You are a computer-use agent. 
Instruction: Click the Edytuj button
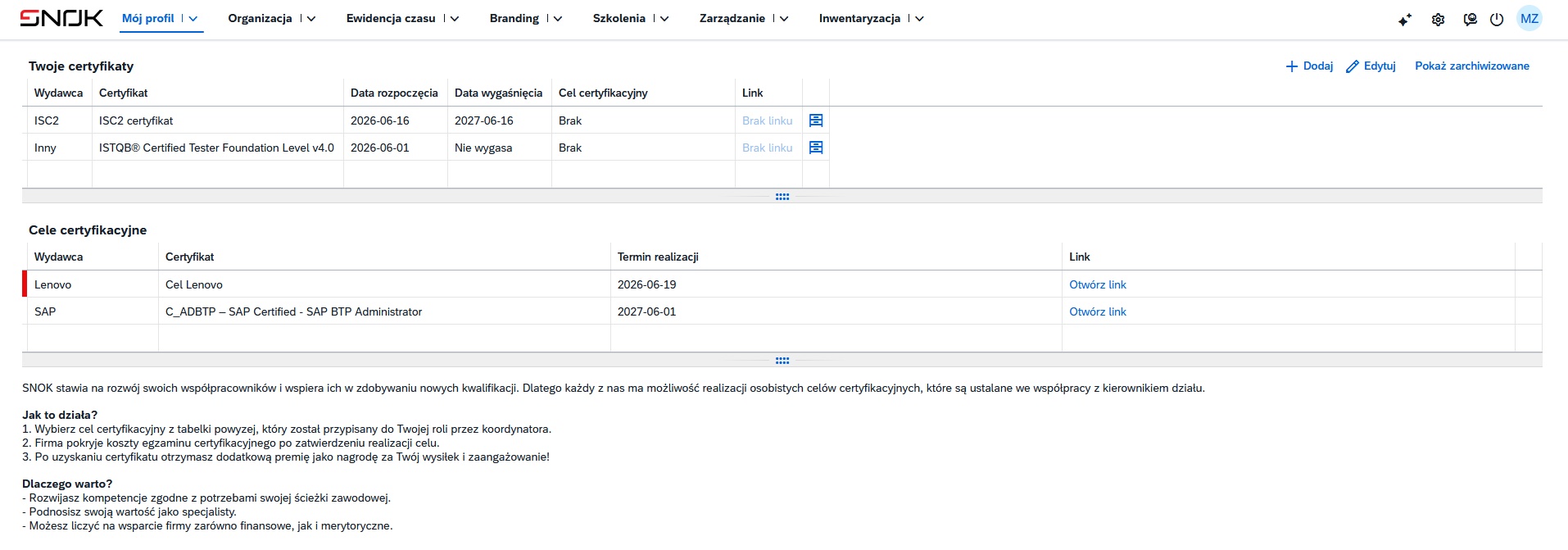[x=1371, y=66]
